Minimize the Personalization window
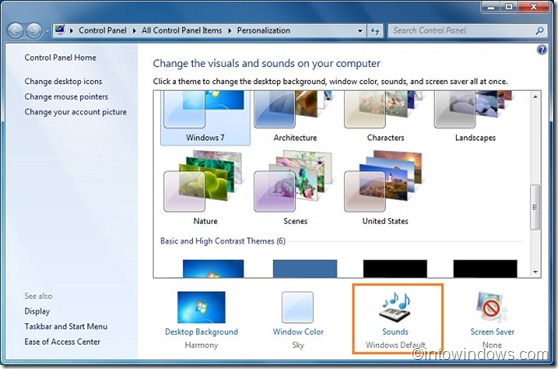The image size is (558, 369). pyautogui.click(x=491, y=7)
